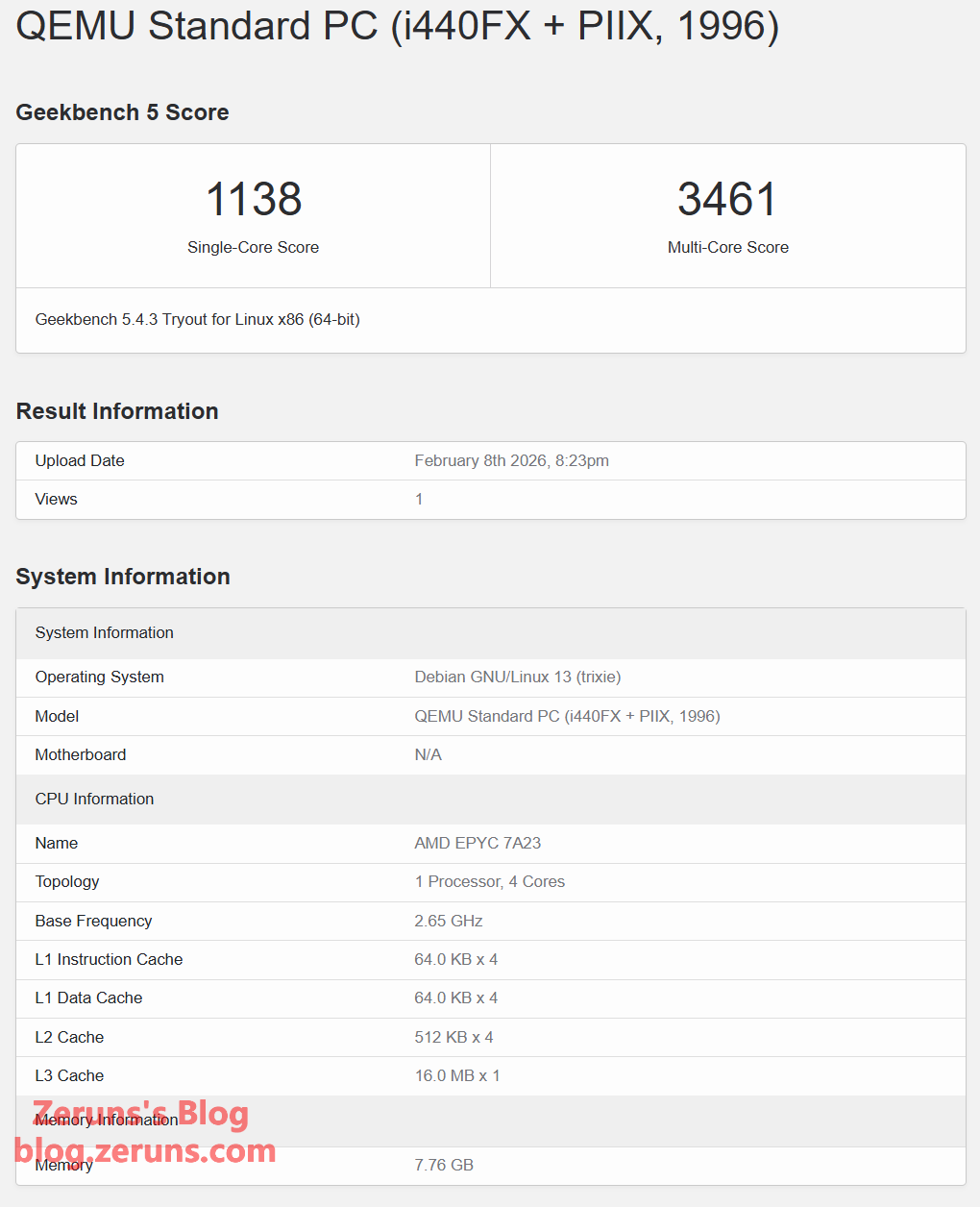
Task: Click the Result Information heading
Action: (x=117, y=411)
